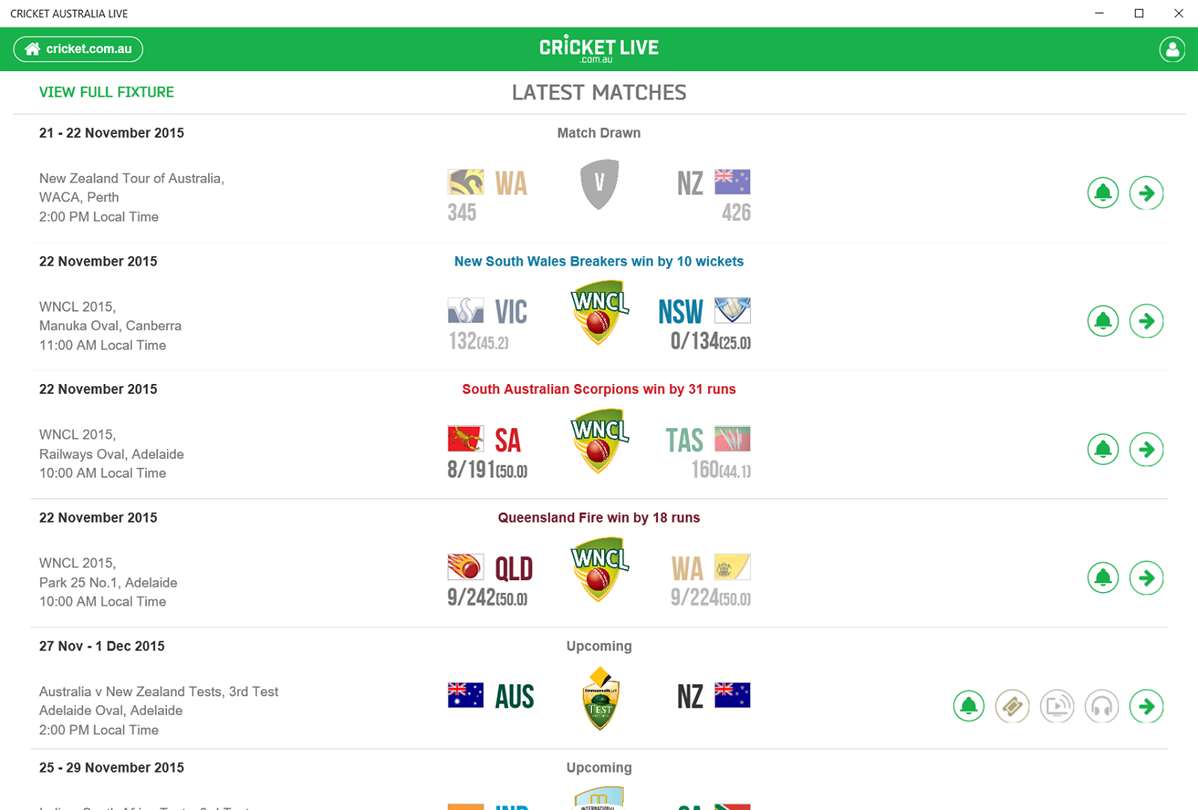This screenshot has width=1198, height=810.
Task: Click the WNCL badge in QLD match
Action: point(598,569)
